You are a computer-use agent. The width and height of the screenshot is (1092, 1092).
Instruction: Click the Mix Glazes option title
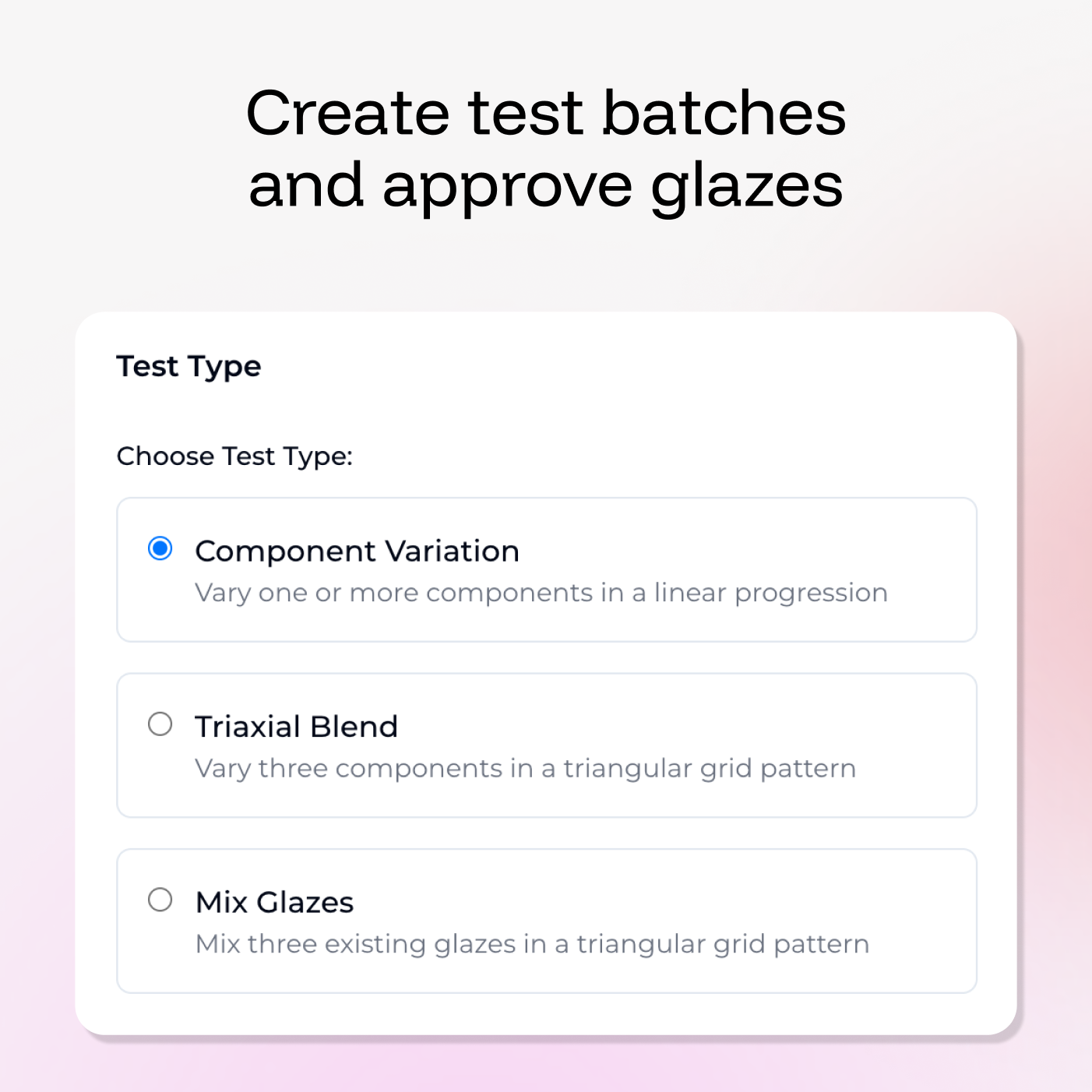pyautogui.click(x=274, y=902)
